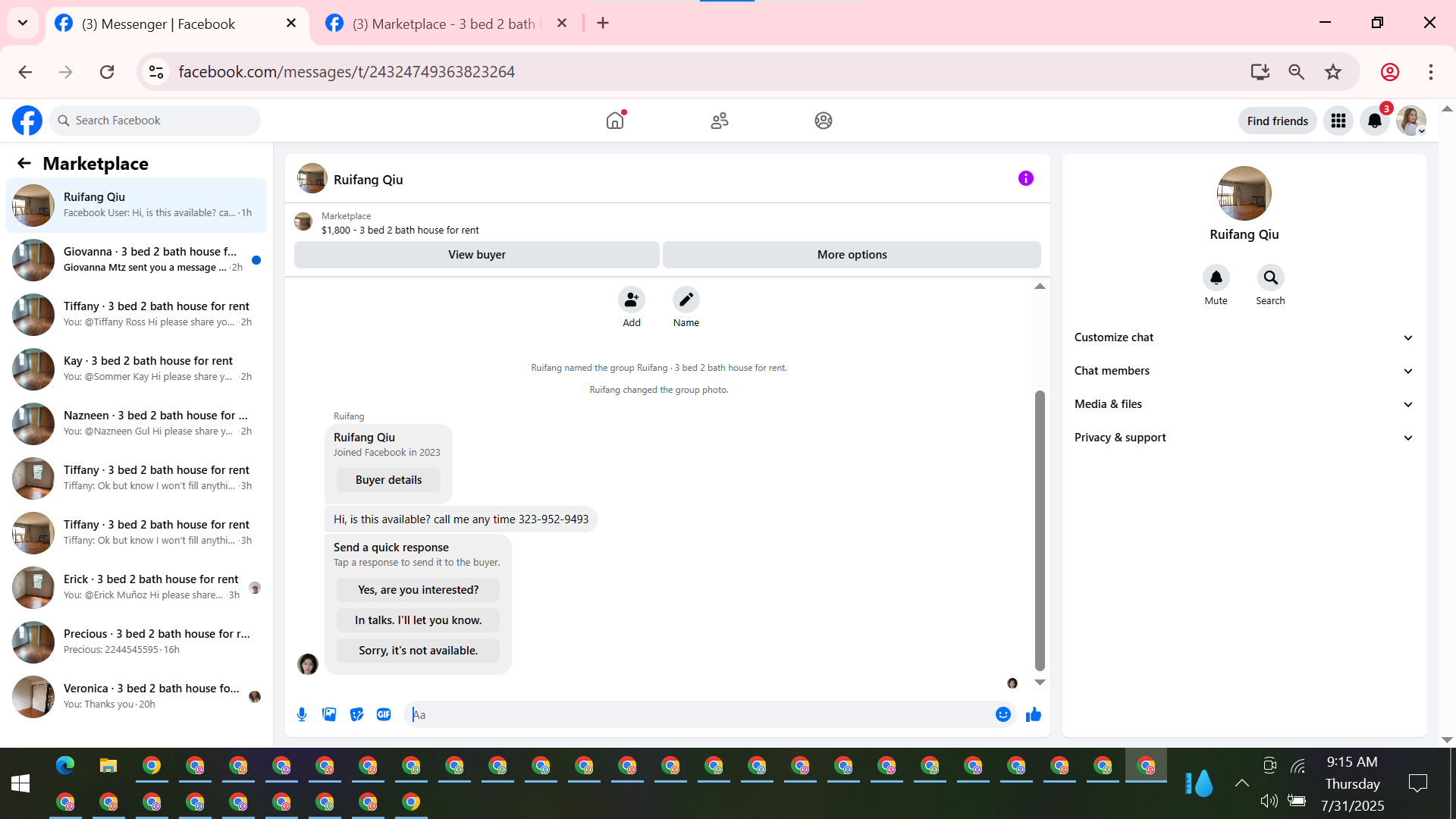Open the GIF picker
This screenshot has width=1456, height=819.
pyautogui.click(x=384, y=714)
